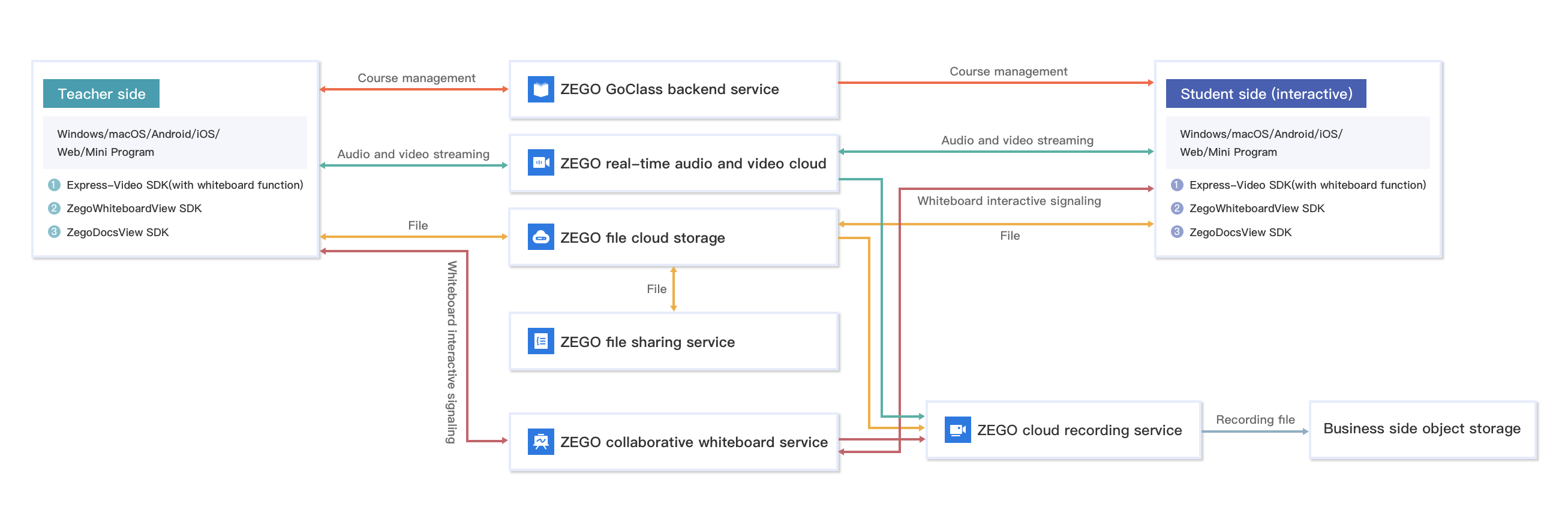The image size is (1568, 531).
Task: Click the "Recording file" arrow label
Action: point(1255,420)
